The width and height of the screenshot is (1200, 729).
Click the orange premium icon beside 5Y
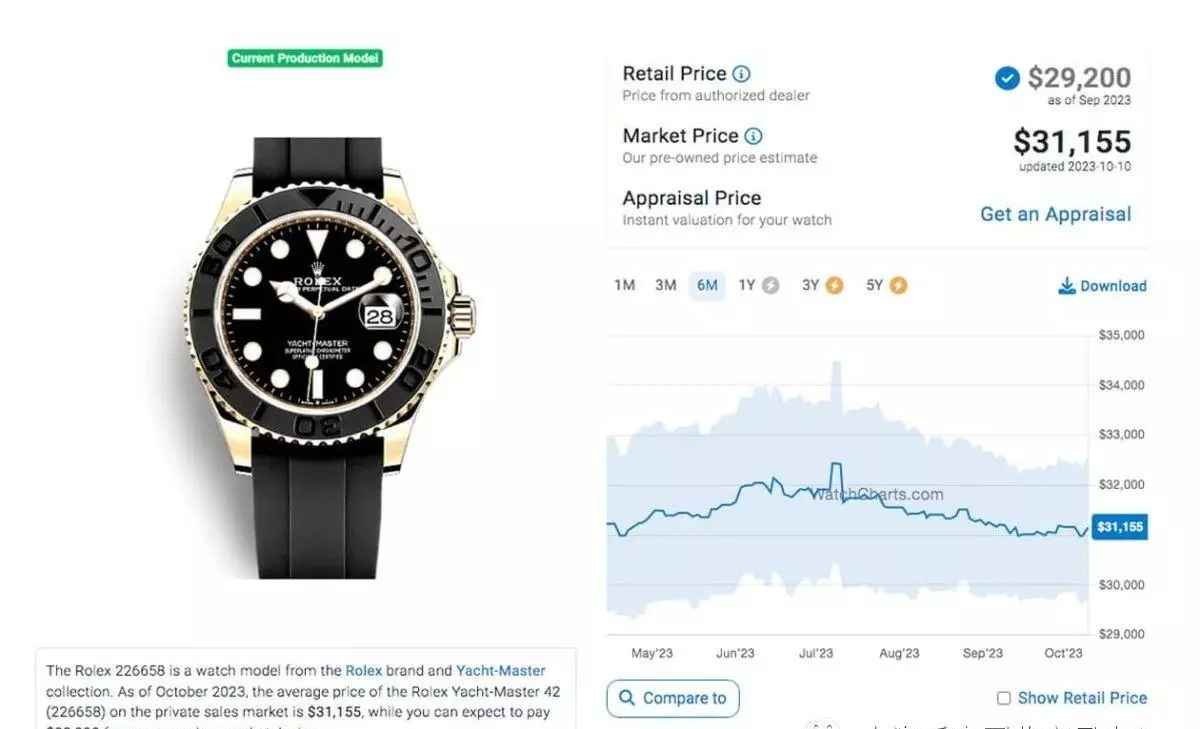(x=898, y=285)
